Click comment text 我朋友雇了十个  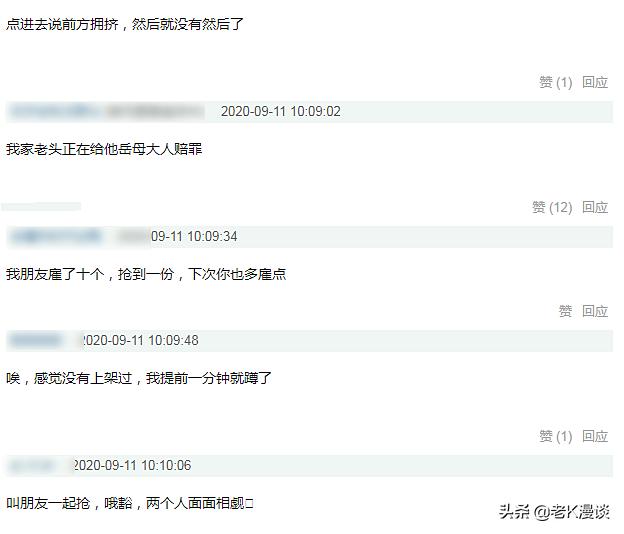pyautogui.click(x=55, y=275)
